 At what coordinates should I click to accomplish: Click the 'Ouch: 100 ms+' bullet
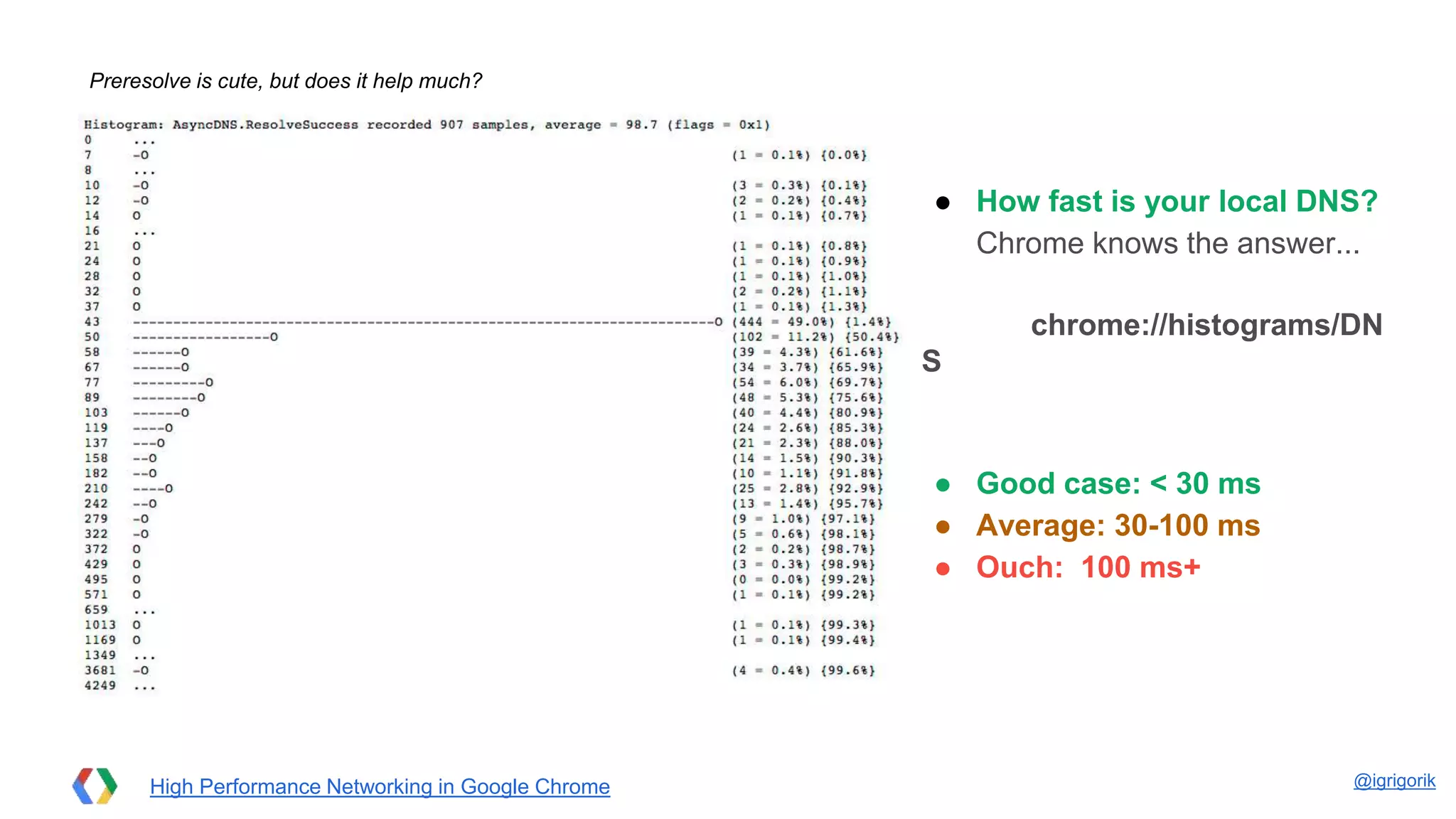tap(1088, 567)
